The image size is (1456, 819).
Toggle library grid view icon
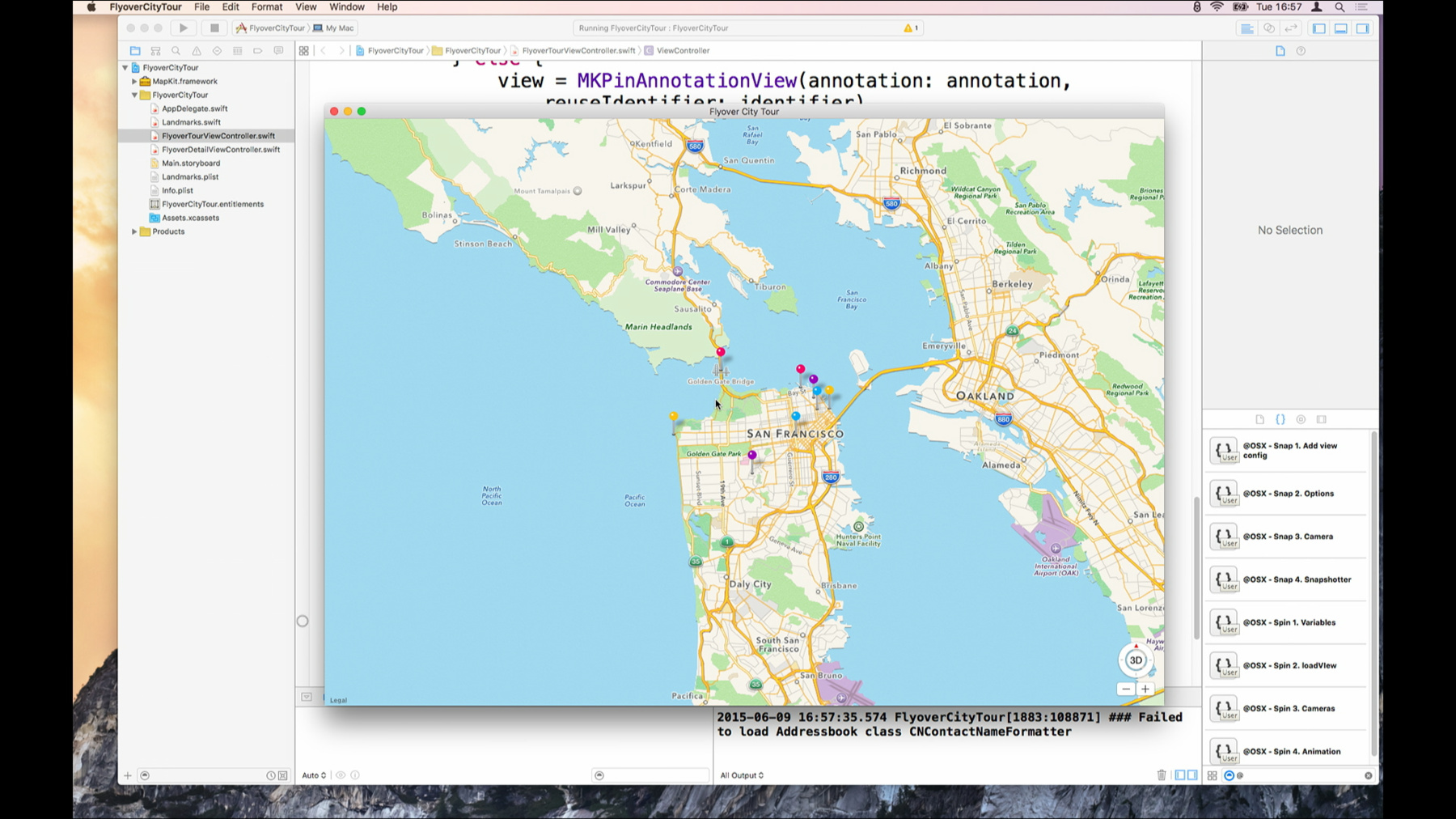[1212, 775]
